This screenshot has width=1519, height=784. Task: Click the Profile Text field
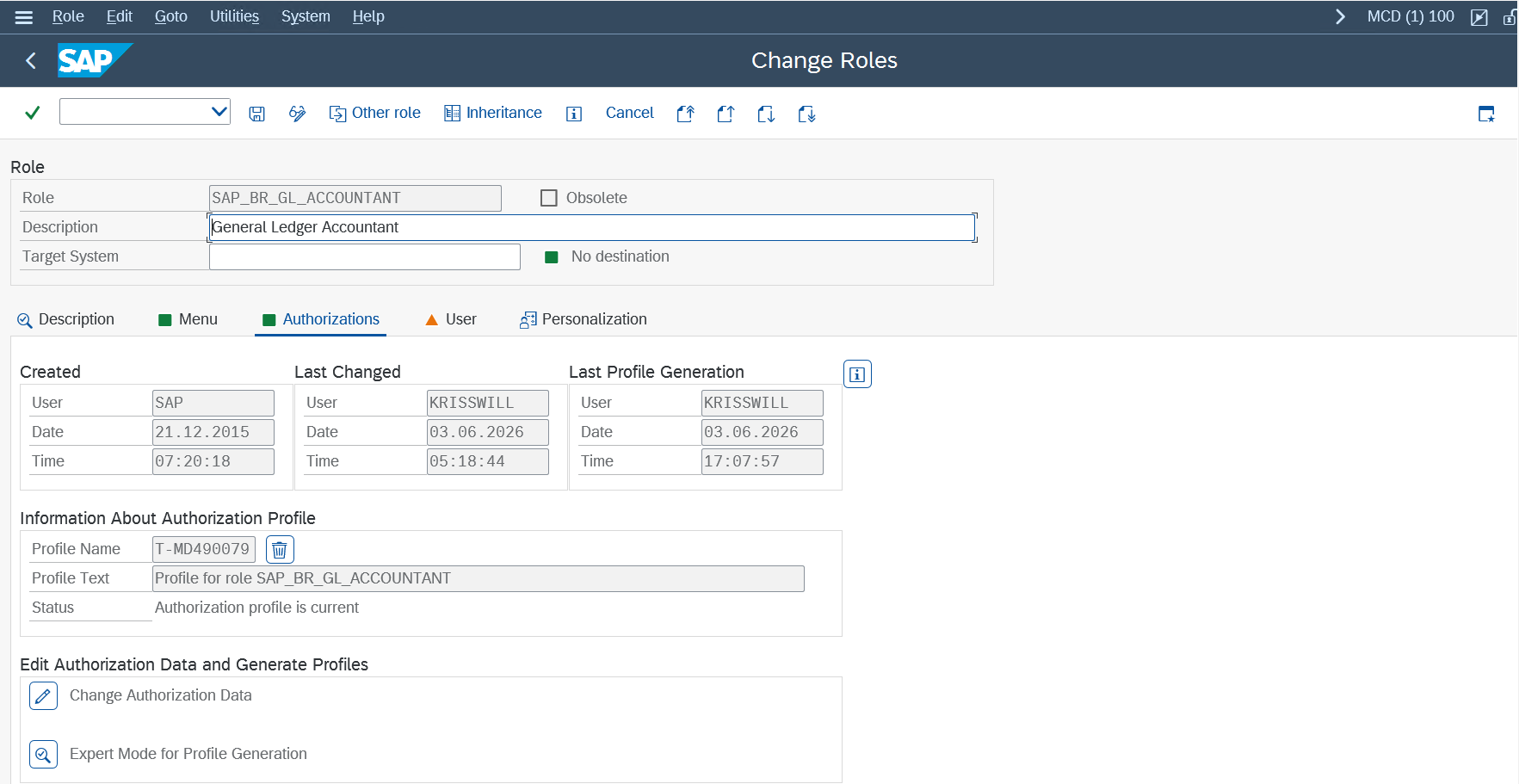(x=479, y=578)
